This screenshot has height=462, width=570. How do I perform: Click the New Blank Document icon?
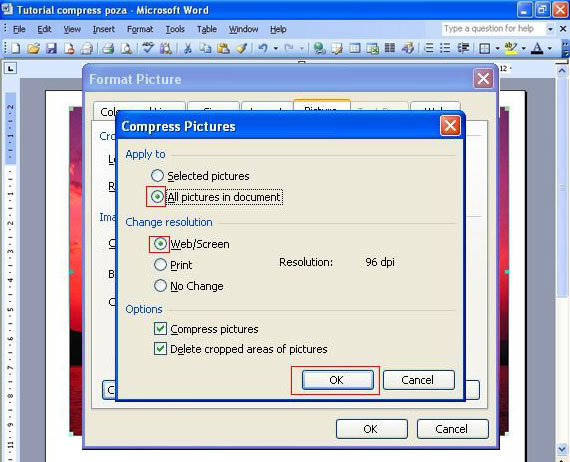pyautogui.click(x=16, y=48)
